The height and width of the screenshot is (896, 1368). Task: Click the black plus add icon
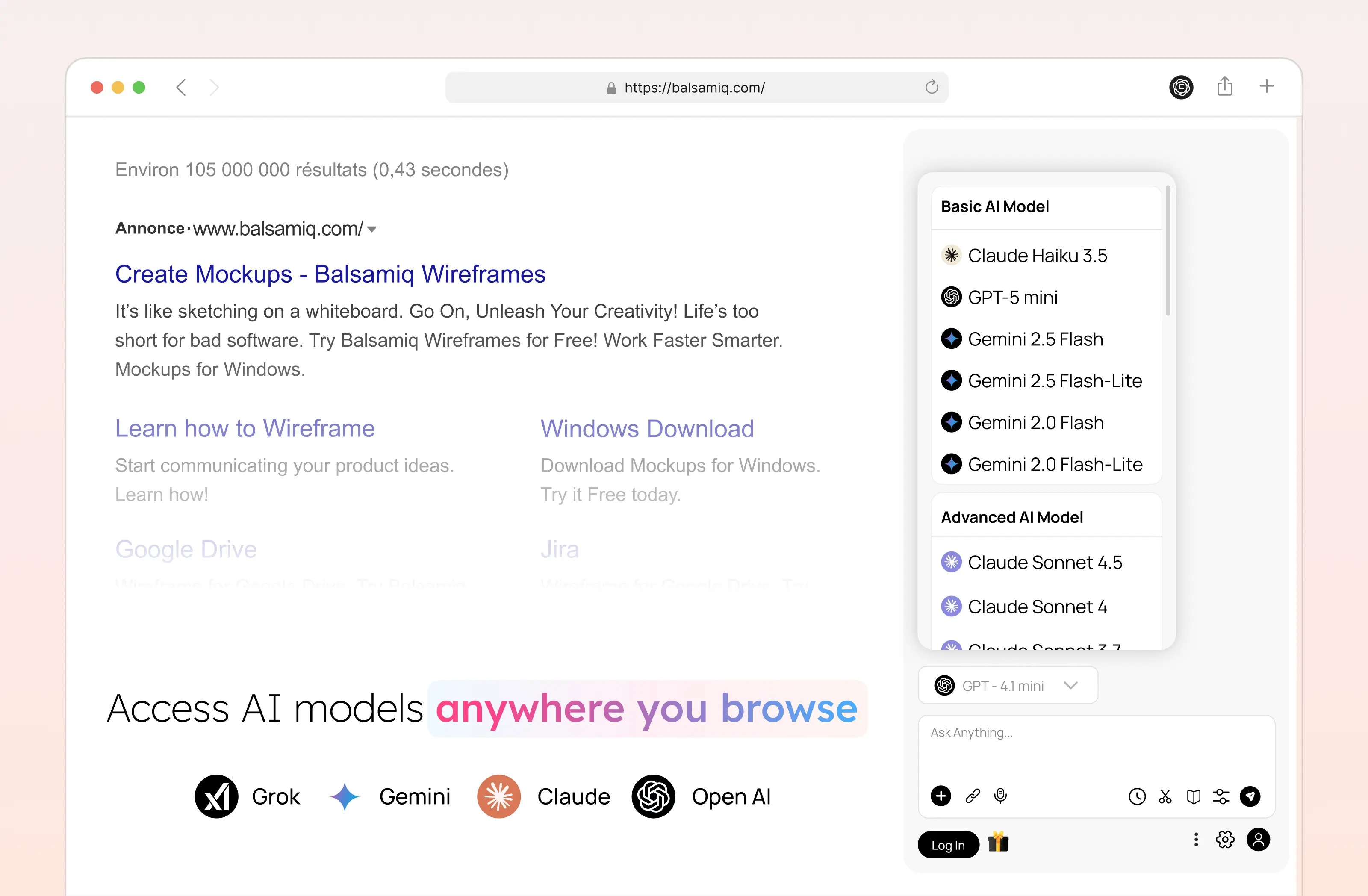point(941,796)
